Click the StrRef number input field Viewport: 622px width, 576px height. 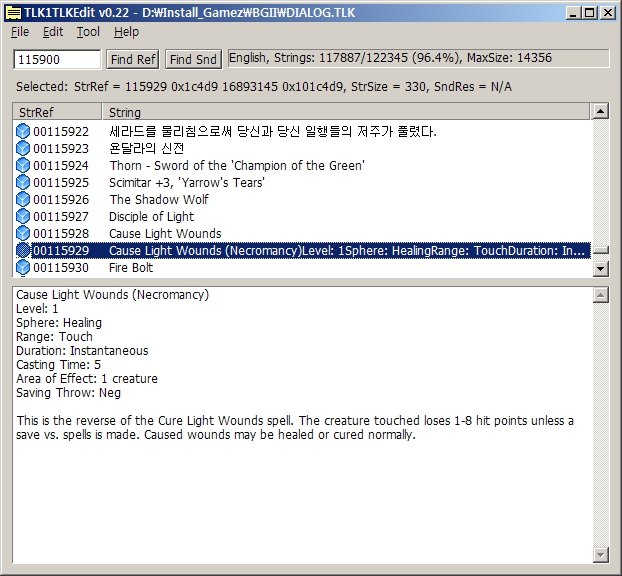[x=57, y=59]
